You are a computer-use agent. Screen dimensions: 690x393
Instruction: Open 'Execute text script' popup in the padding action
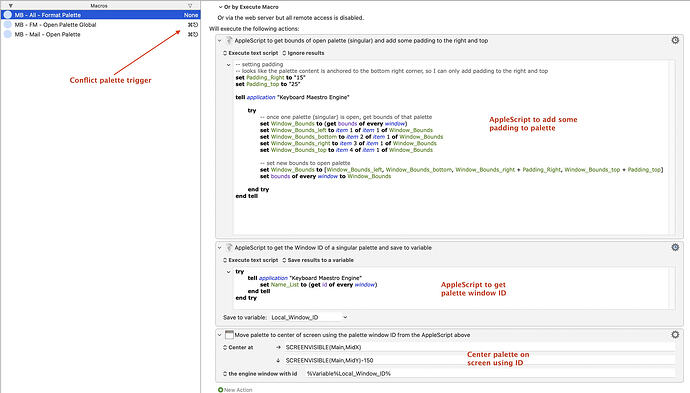pos(250,53)
